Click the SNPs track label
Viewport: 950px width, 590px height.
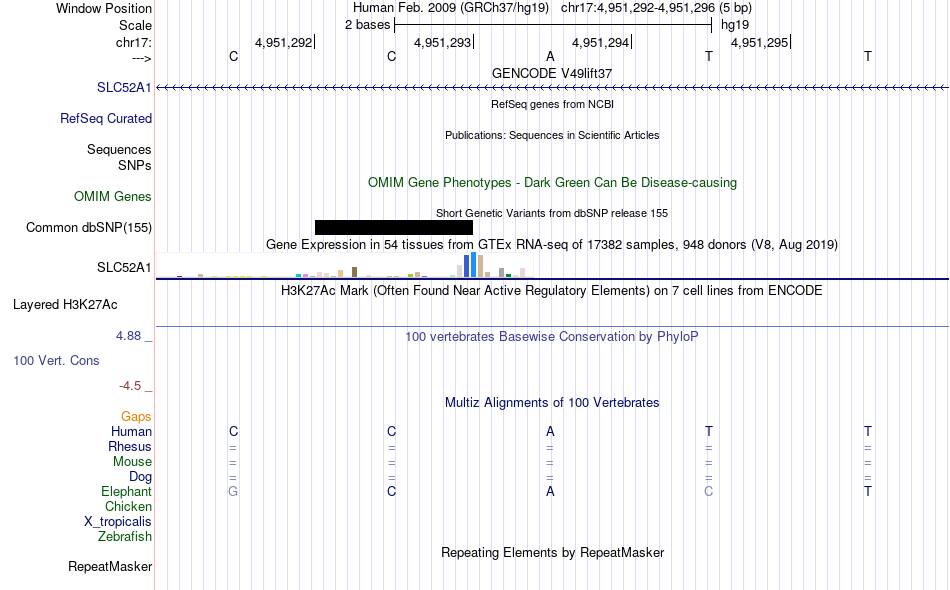(135, 165)
